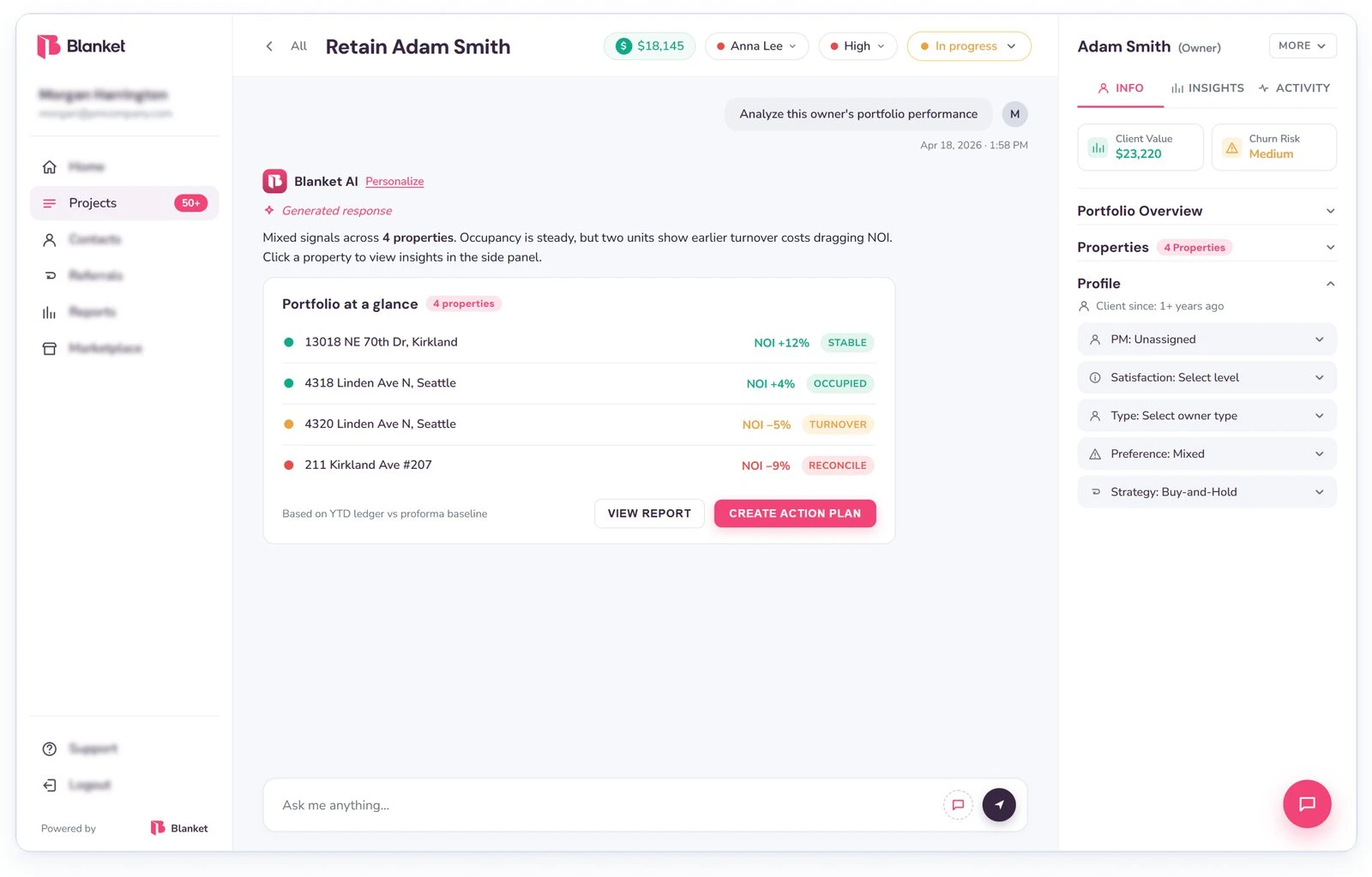This screenshot has height=877, width=1372.
Task: Click the support question-mark icon
Action: click(50, 749)
